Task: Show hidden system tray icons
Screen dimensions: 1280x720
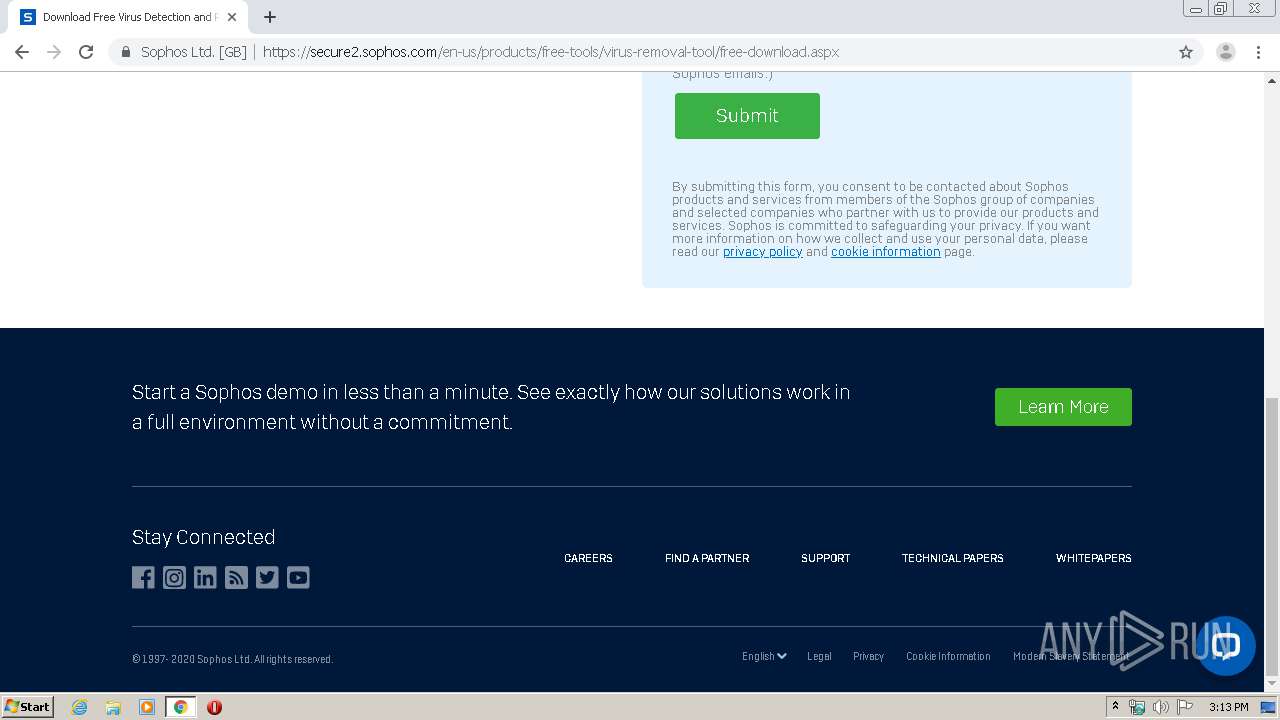Action: 1115,707
